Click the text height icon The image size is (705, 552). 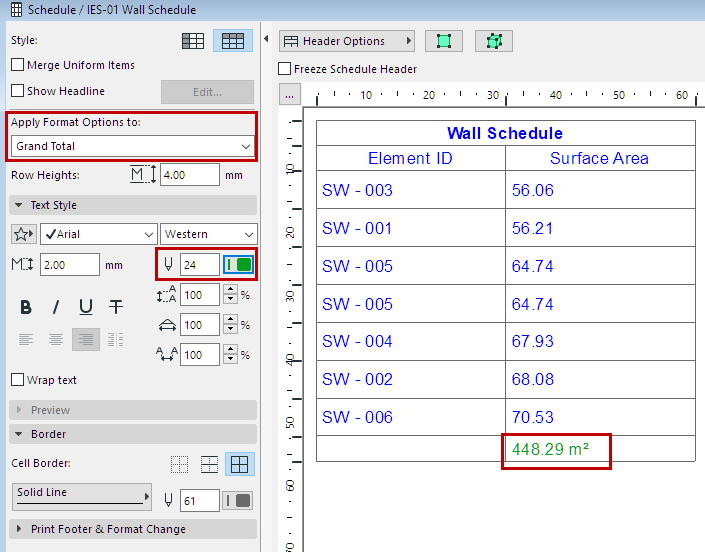[22, 264]
